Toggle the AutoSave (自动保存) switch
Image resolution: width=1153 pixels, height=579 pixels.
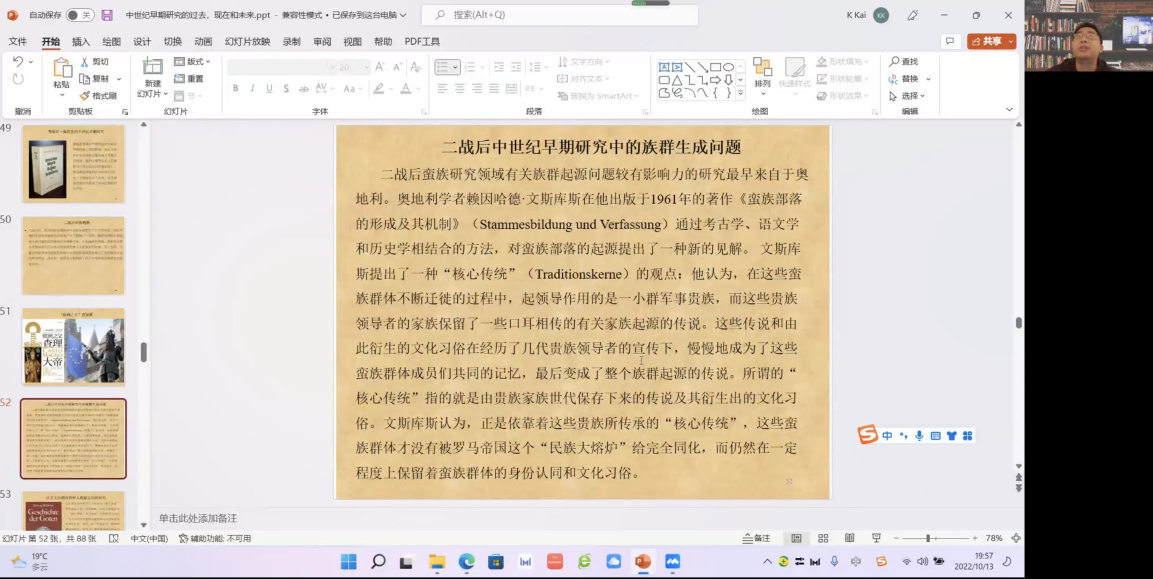point(79,15)
